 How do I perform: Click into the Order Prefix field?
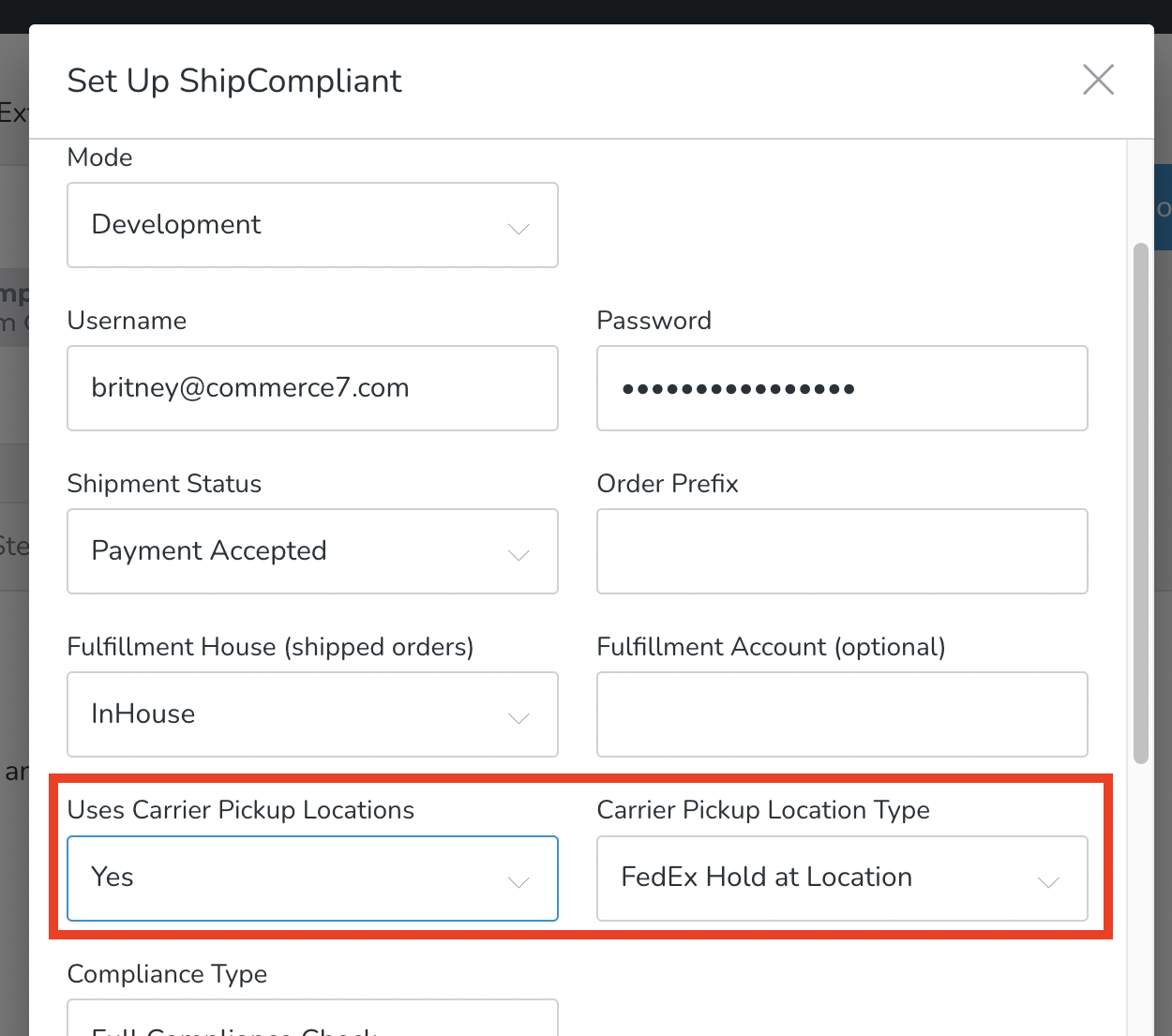pos(842,551)
